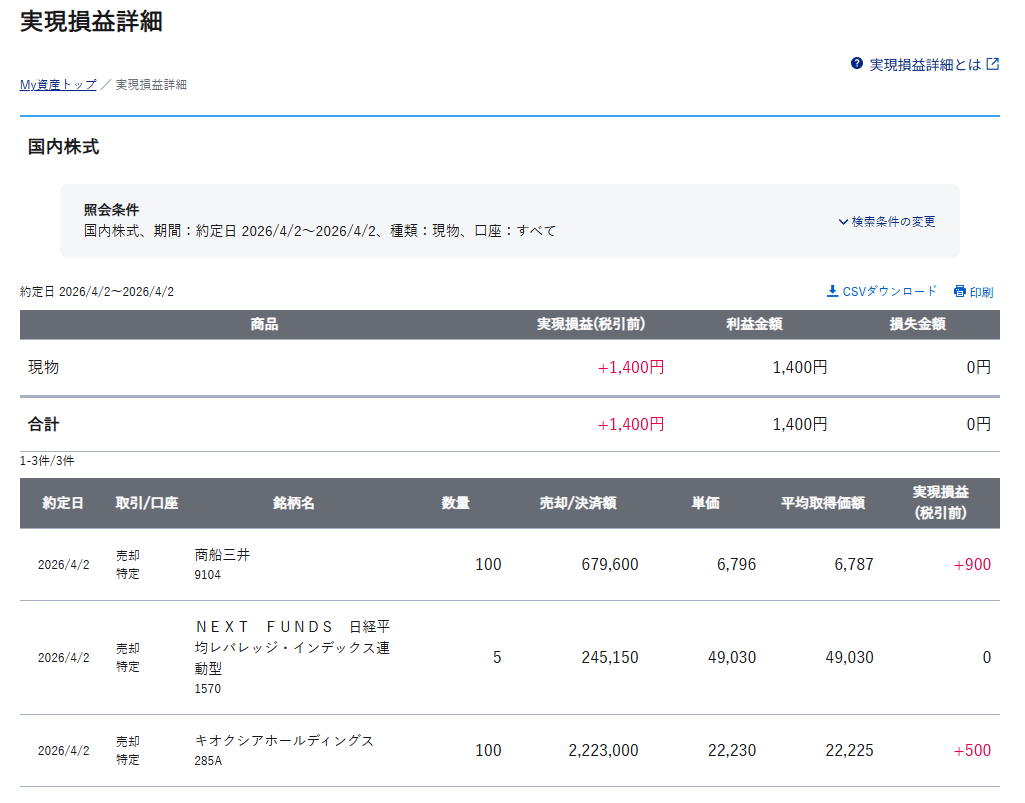
Task: Click the 銘柄名 column header
Action: [294, 503]
